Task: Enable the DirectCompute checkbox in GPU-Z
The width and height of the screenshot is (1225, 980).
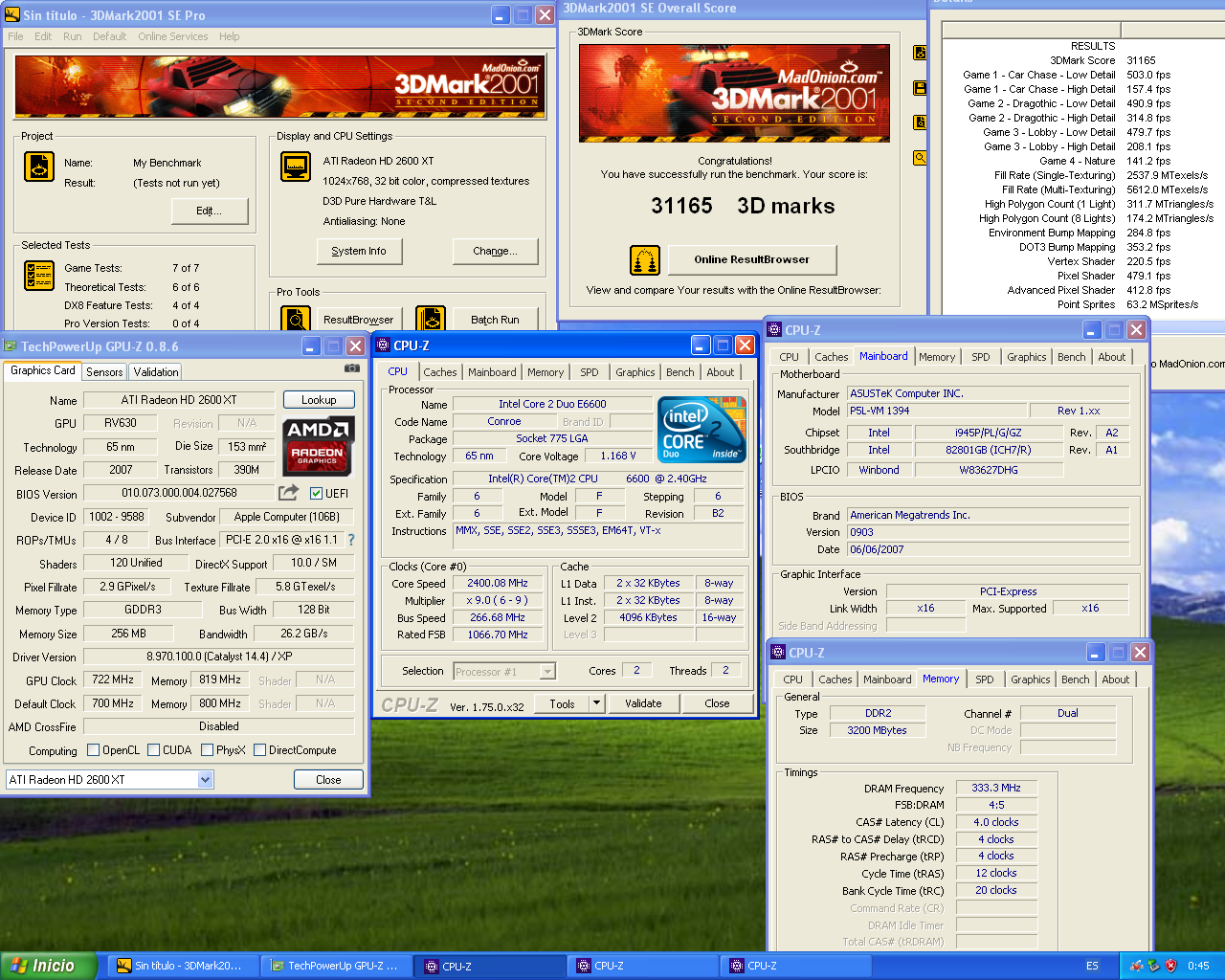Action: pos(259,750)
